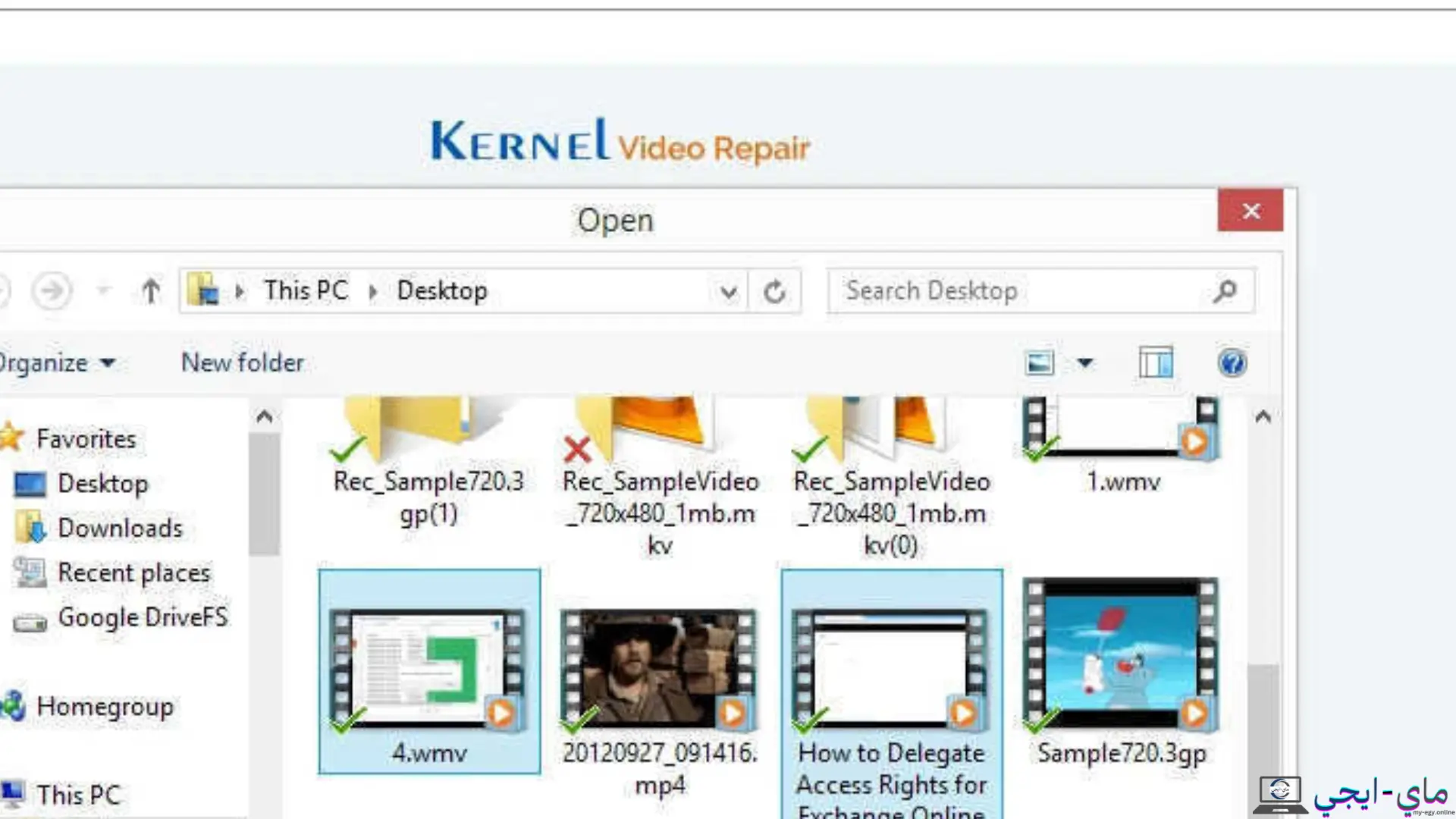Open Downloads in the navigation pane

121,529
